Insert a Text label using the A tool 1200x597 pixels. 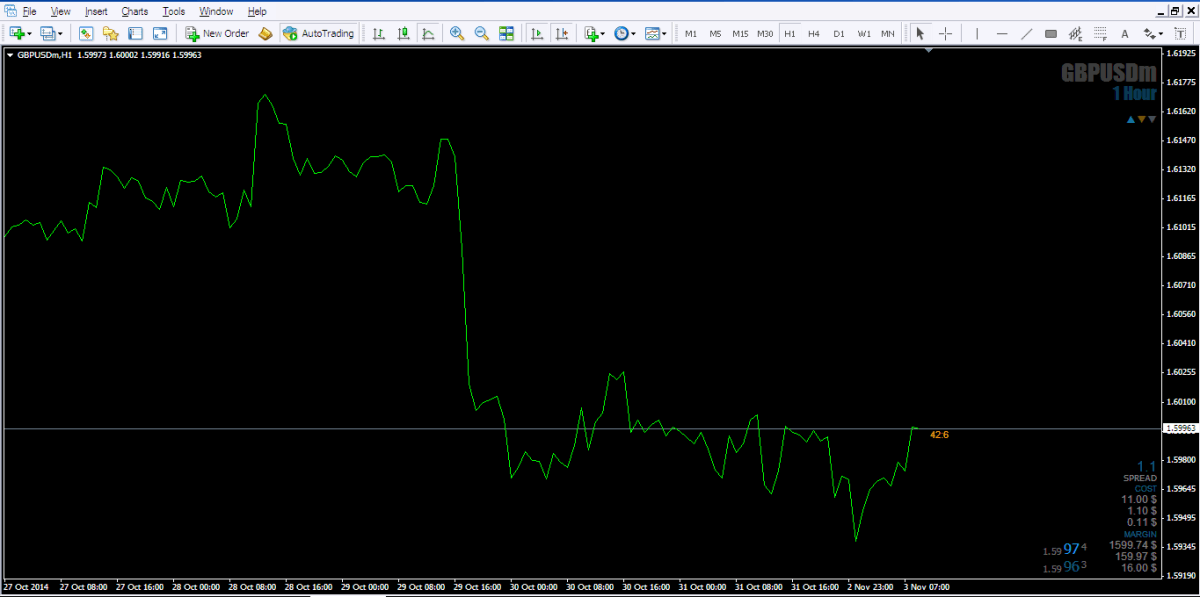point(1124,33)
